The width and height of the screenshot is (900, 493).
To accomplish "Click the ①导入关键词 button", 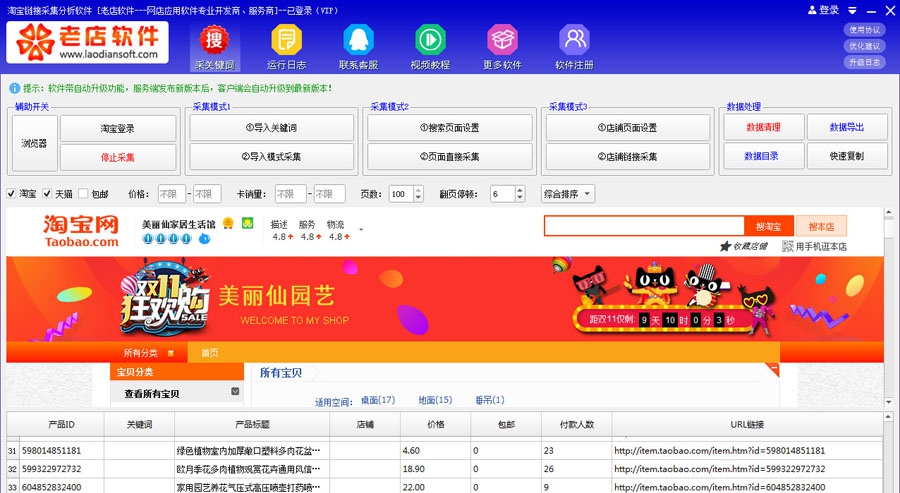I will click(x=271, y=128).
